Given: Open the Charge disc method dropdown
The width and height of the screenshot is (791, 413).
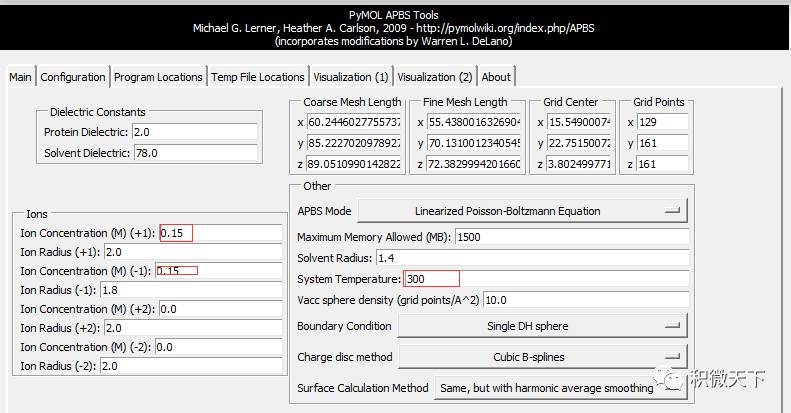Looking at the screenshot, I should (x=542, y=357).
